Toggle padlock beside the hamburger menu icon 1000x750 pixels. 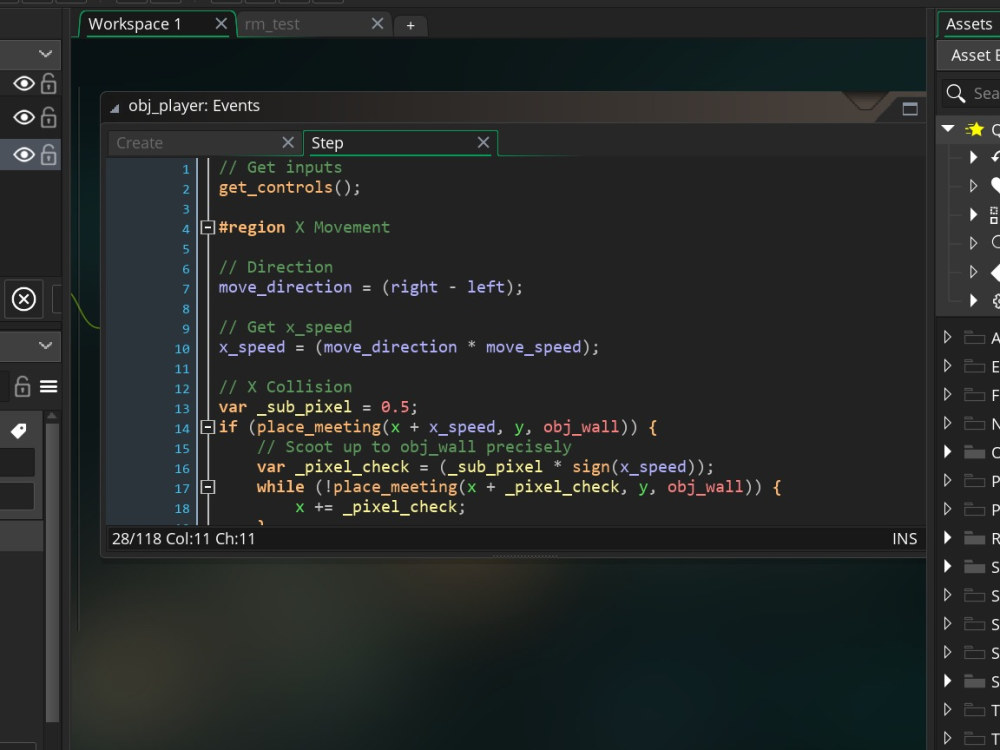click(22, 386)
